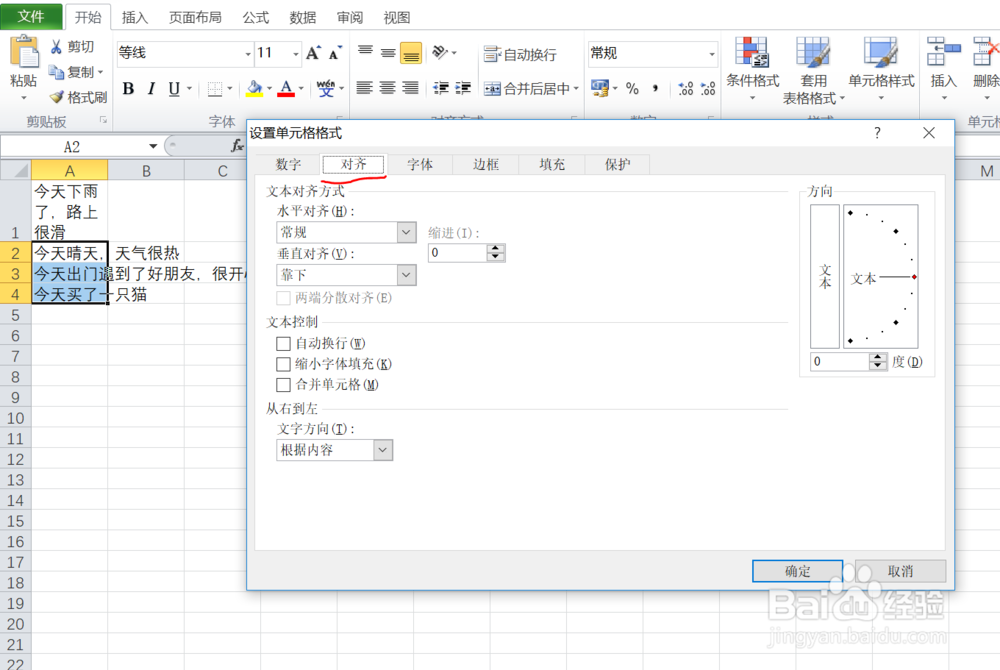The height and width of the screenshot is (670, 1000).
Task: Open Format as Table (套用表格格式)
Action: (x=813, y=70)
